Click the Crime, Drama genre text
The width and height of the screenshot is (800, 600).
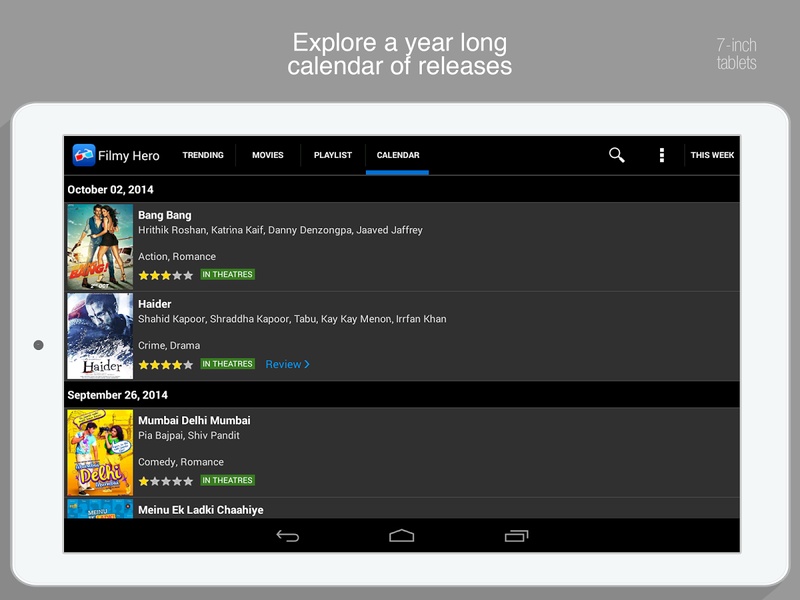169,345
